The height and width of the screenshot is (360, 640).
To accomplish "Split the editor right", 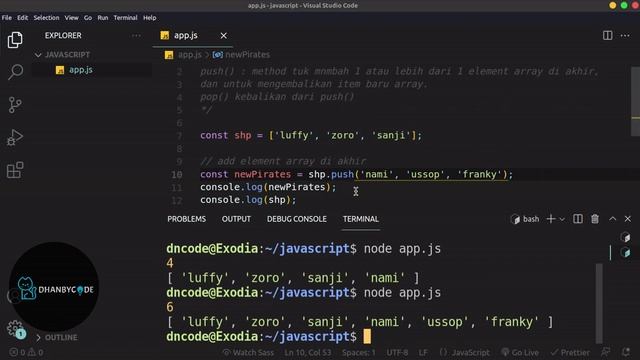I will coord(607,36).
